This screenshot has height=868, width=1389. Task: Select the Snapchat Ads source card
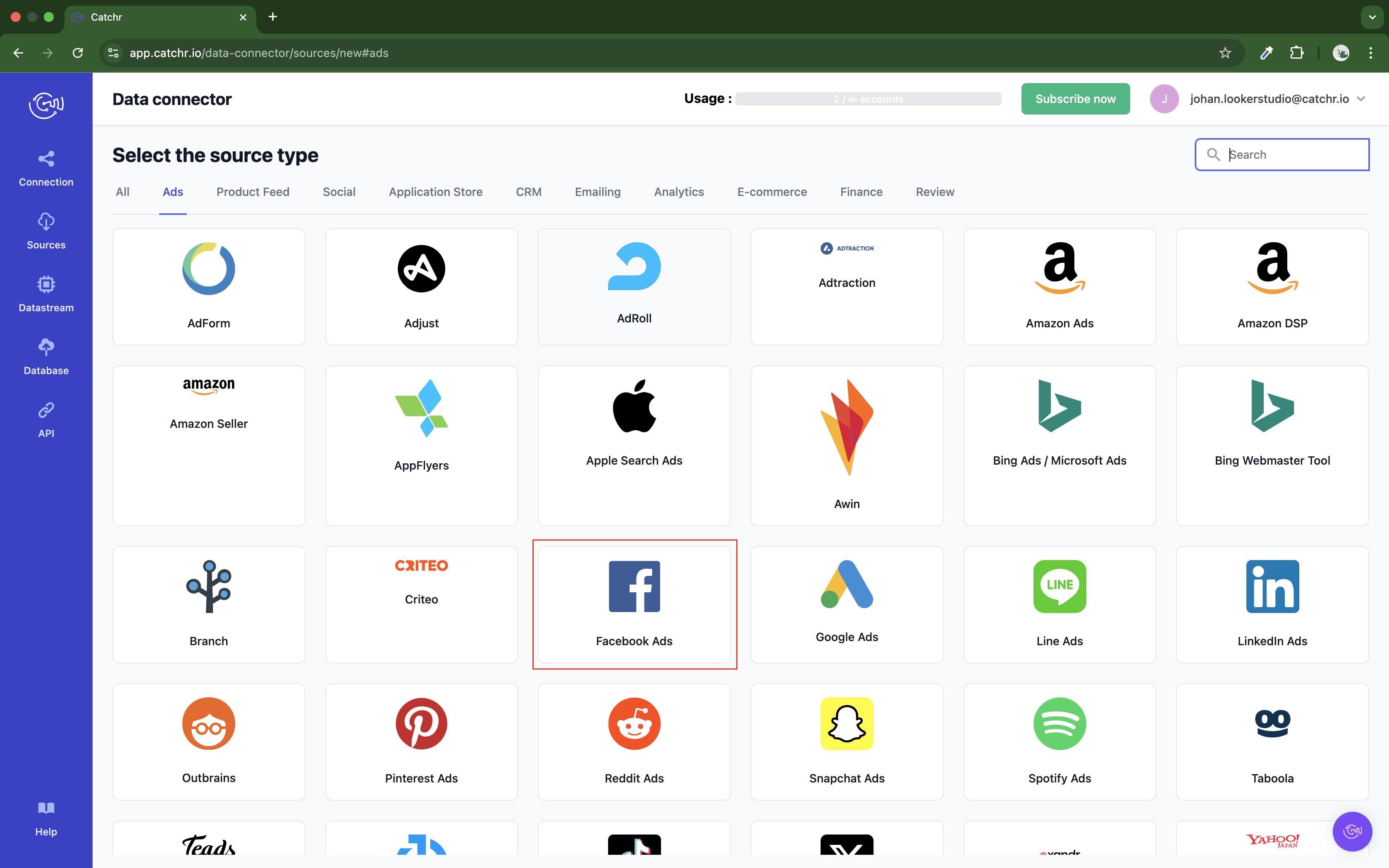[847, 742]
